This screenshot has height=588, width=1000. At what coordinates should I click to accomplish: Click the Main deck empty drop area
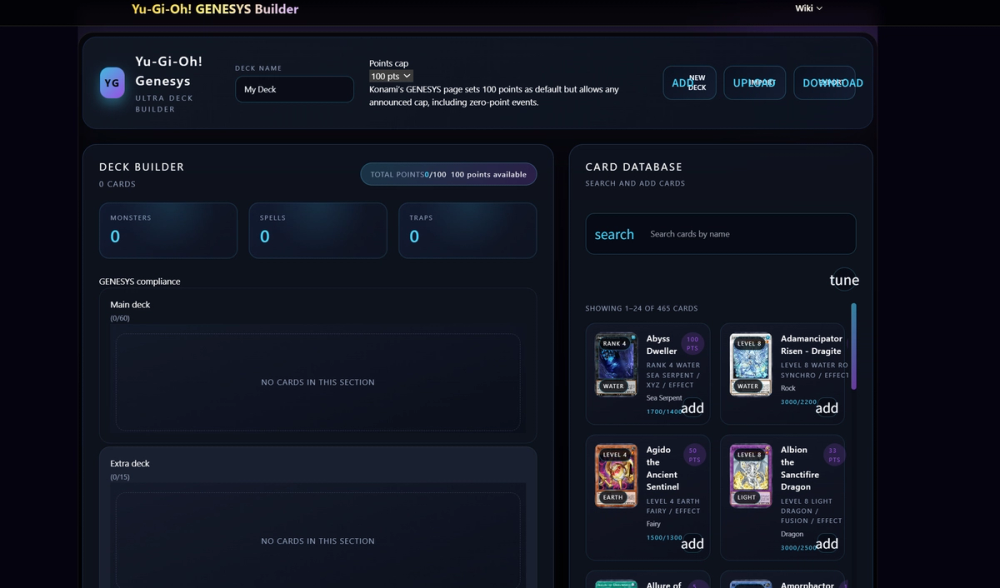tap(318, 382)
